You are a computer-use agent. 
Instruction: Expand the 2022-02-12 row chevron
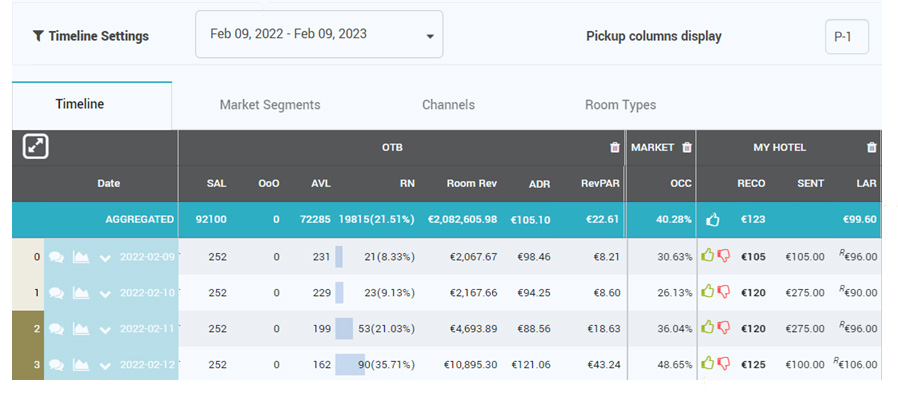105,366
